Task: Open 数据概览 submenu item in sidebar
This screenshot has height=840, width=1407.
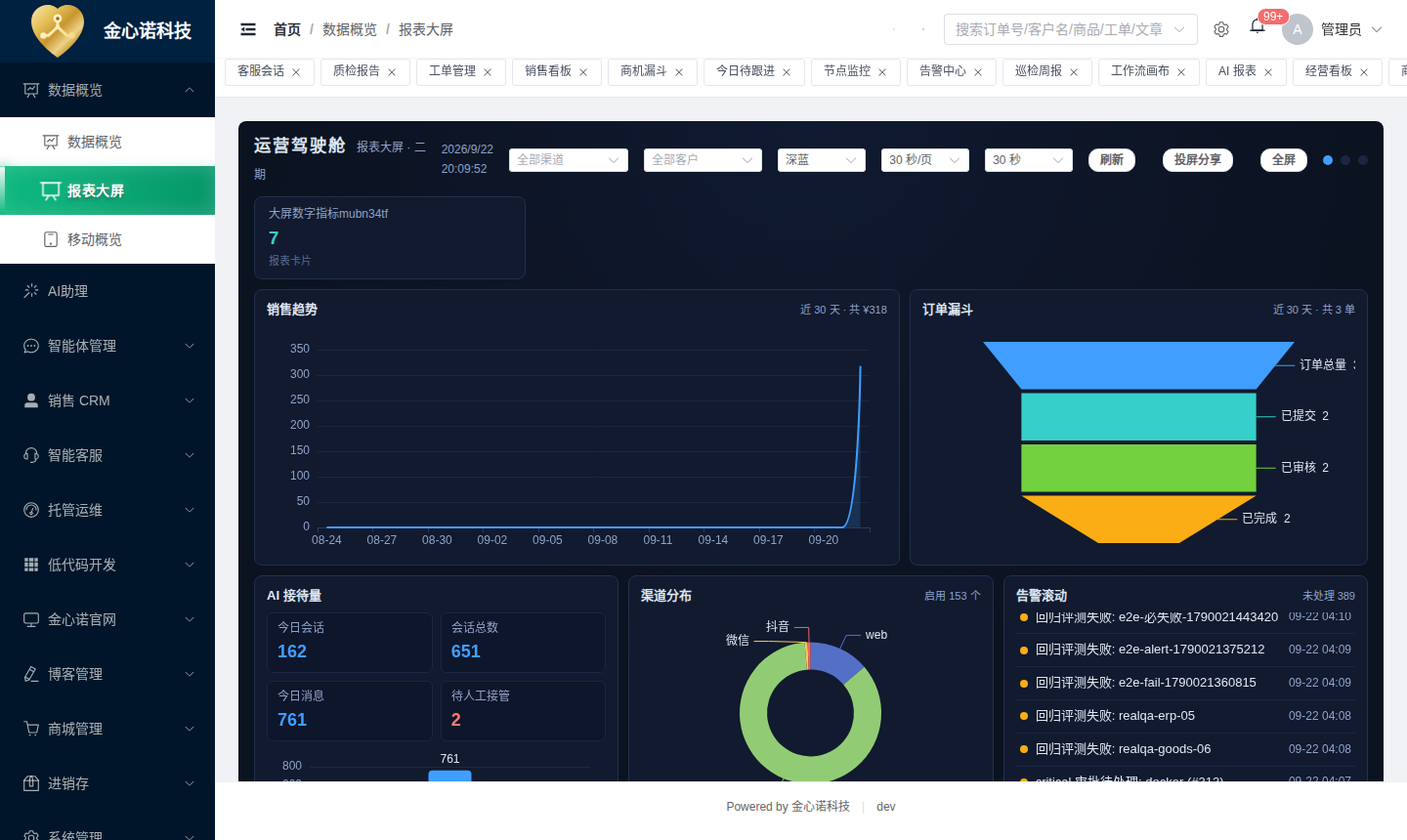Action: [107, 142]
